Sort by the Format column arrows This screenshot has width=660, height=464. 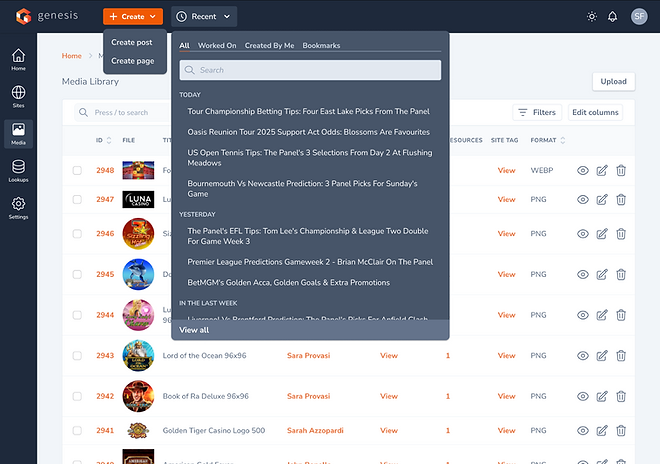[563, 140]
